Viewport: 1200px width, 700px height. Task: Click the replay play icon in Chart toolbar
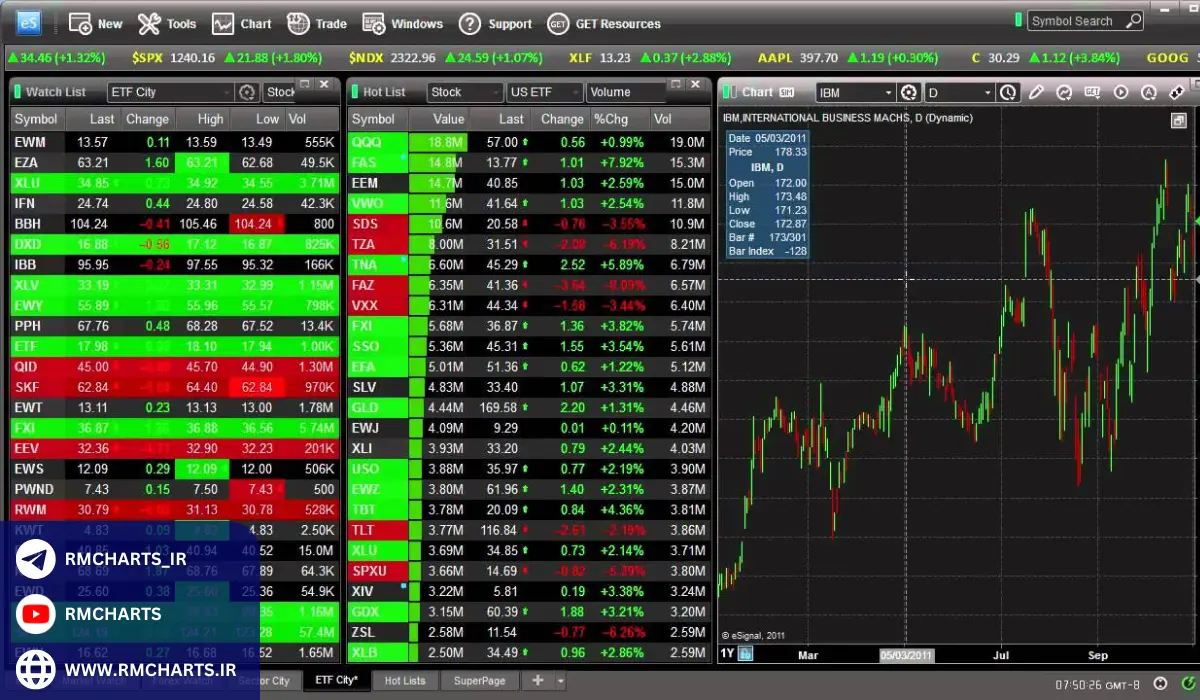point(1120,93)
